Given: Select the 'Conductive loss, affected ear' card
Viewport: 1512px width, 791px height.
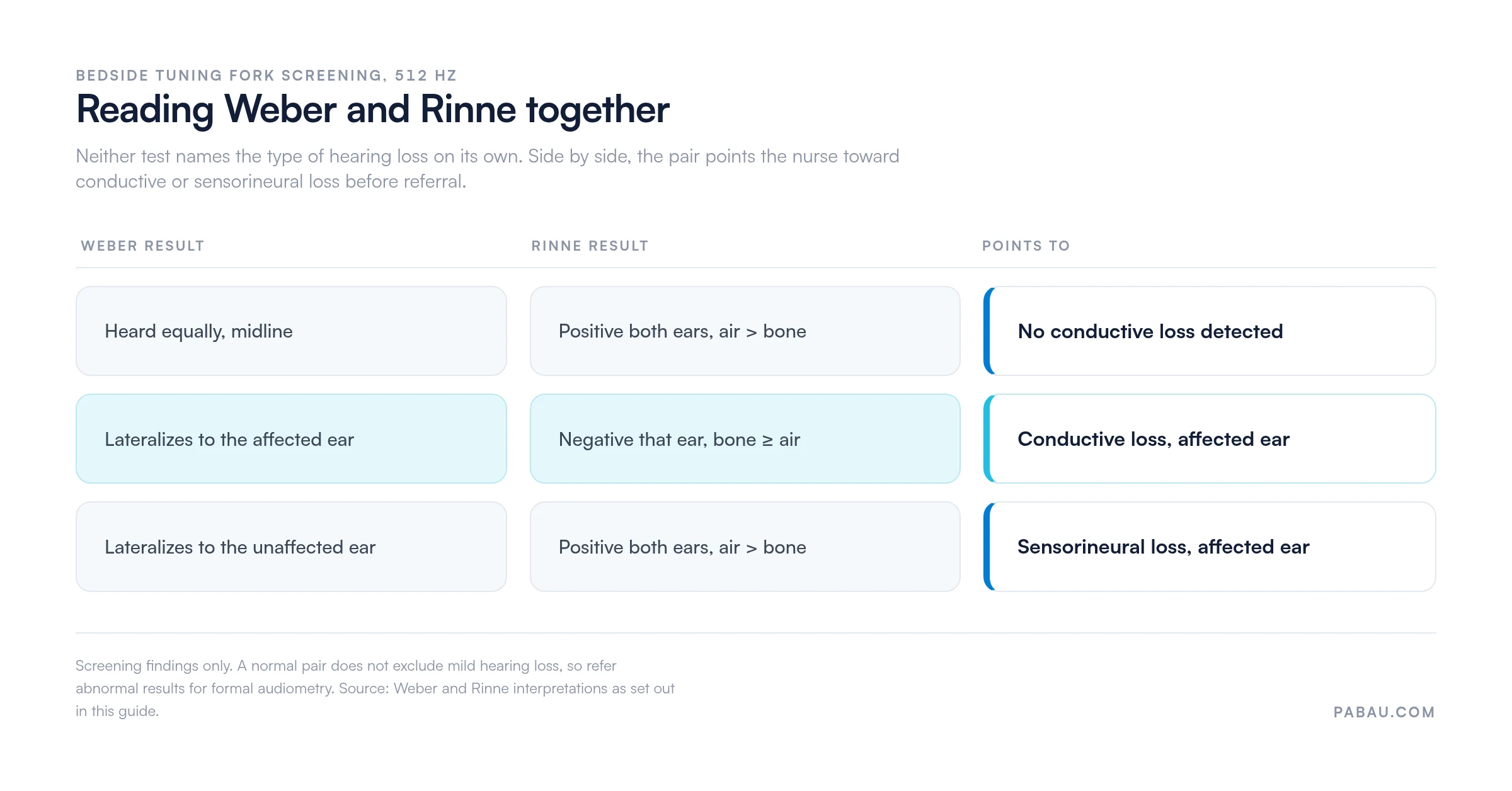Looking at the screenshot, I should 1210,439.
